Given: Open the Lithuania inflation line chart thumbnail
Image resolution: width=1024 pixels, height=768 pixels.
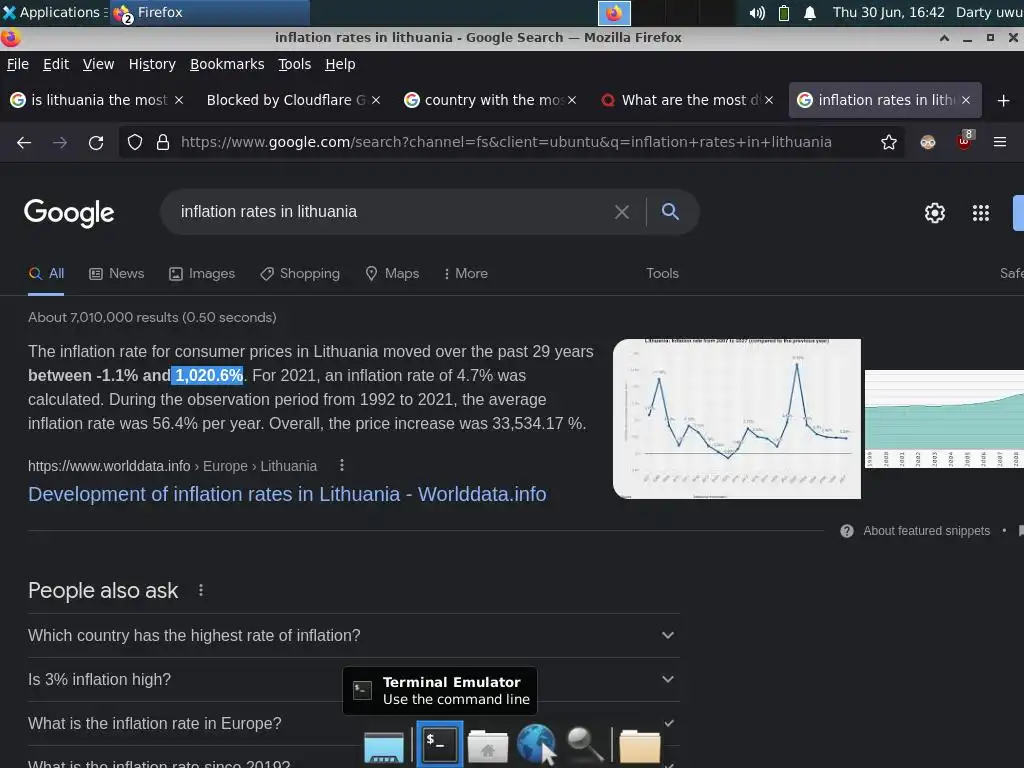Looking at the screenshot, I should coord(737,419).
